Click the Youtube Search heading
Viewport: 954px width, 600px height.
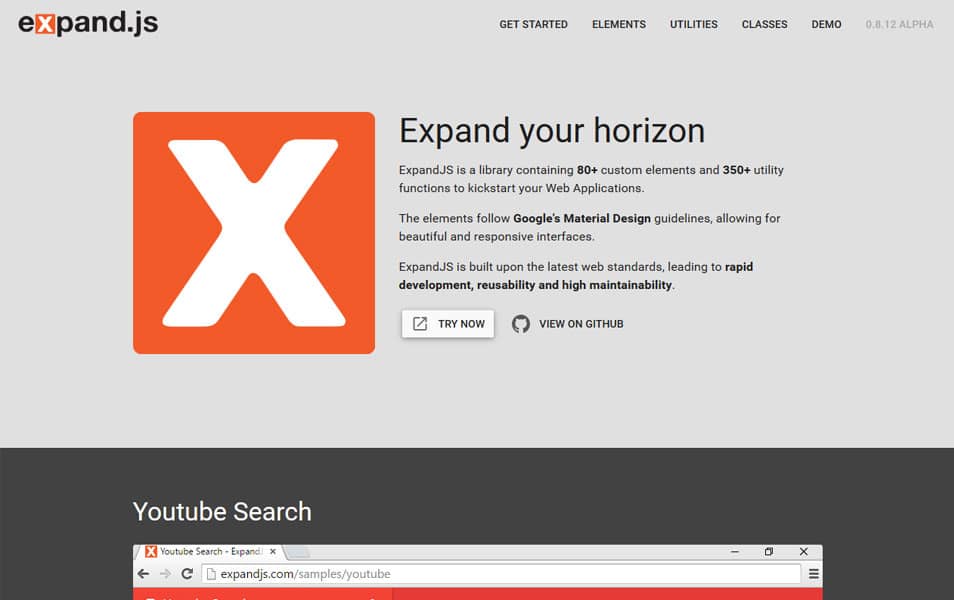[222, 512]
